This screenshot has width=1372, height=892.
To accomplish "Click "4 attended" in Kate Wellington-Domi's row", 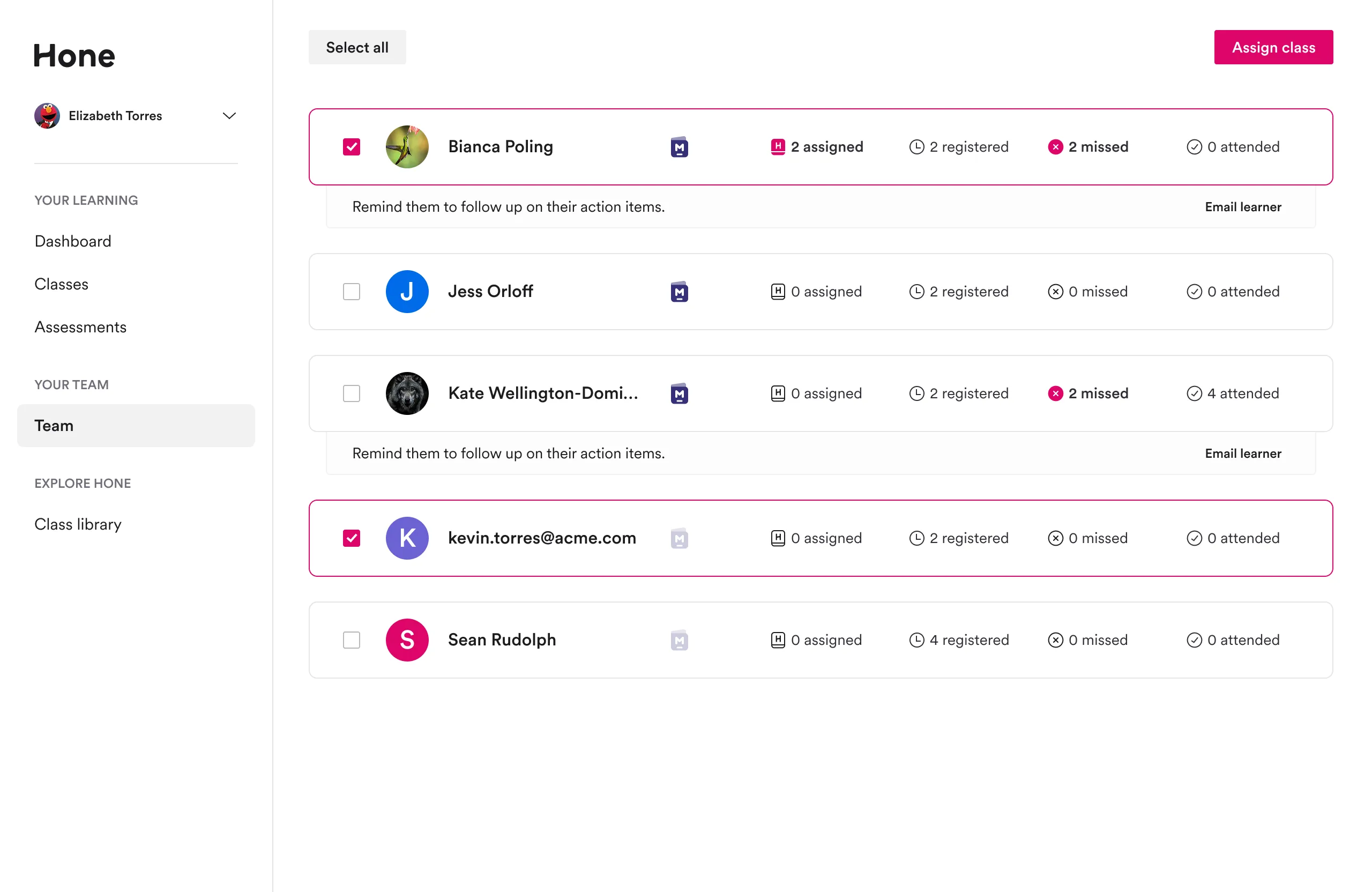I will click(1243, 394).
